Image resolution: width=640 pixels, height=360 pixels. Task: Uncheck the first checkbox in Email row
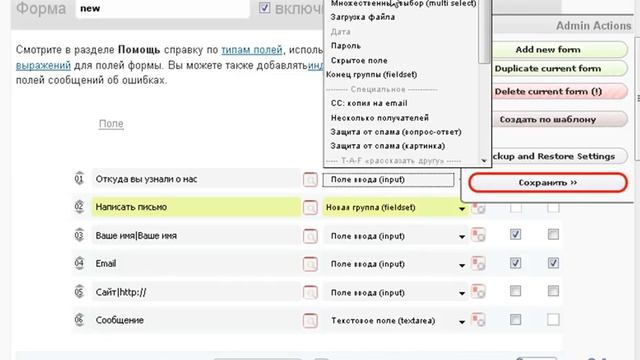tap(516, 263)
